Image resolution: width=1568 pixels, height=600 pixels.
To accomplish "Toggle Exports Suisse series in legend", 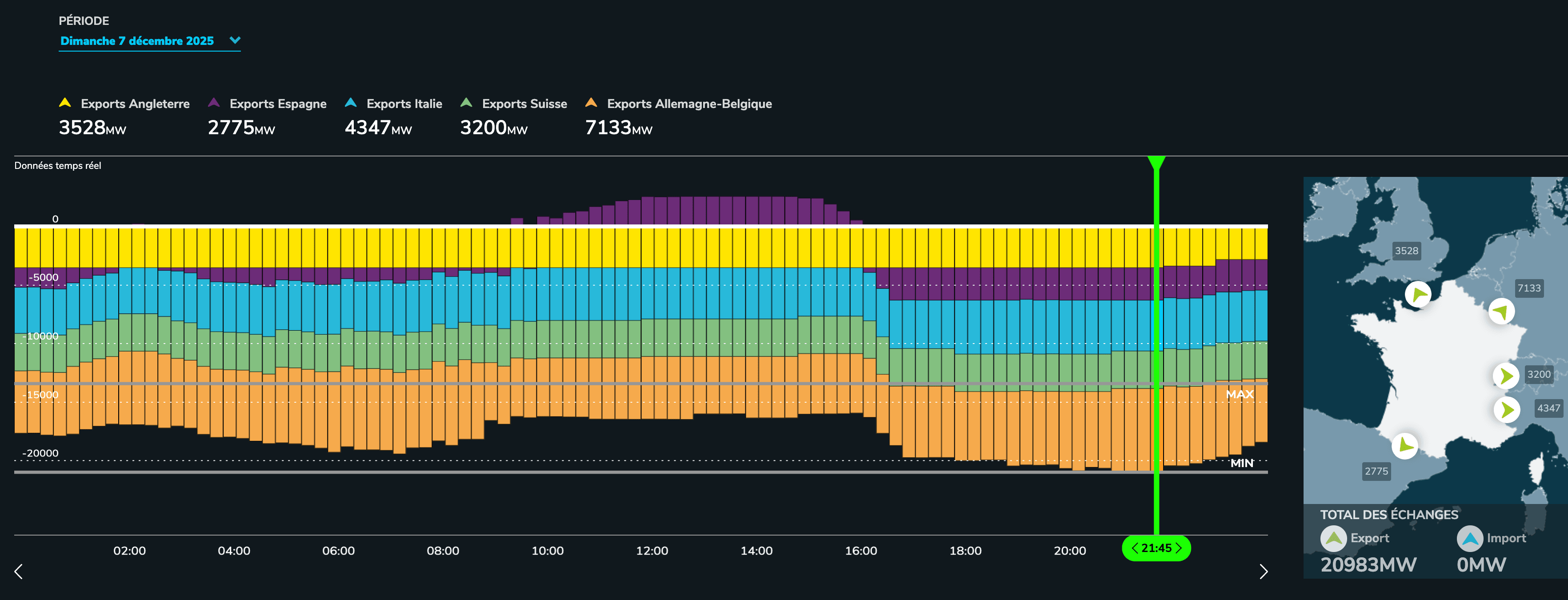I will pyautogui.click(x=524, y=104).
